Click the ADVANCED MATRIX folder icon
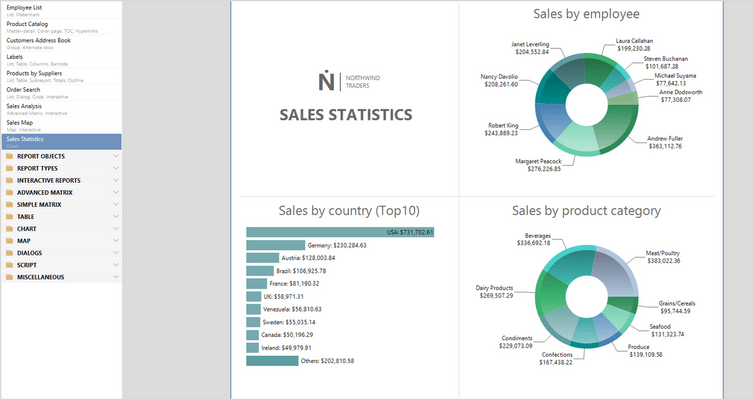 tap(9, 192)
